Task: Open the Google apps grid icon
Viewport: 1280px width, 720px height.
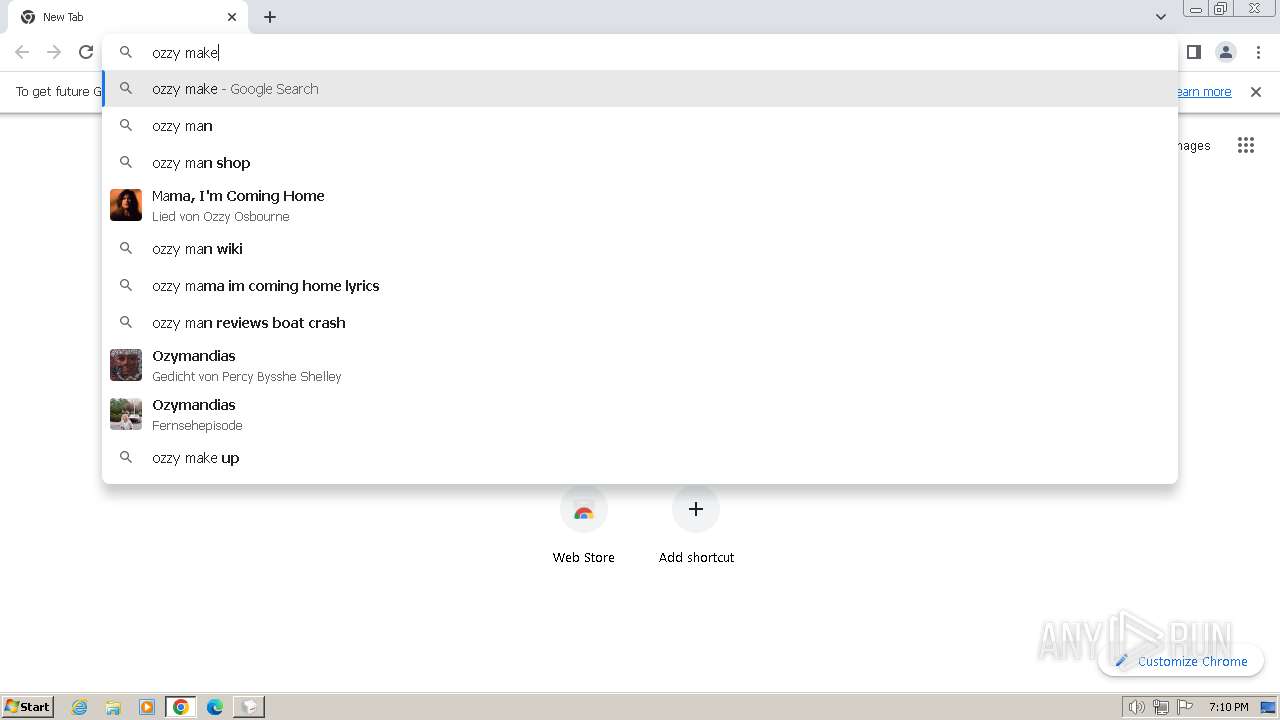Action: coord(1245,146)
